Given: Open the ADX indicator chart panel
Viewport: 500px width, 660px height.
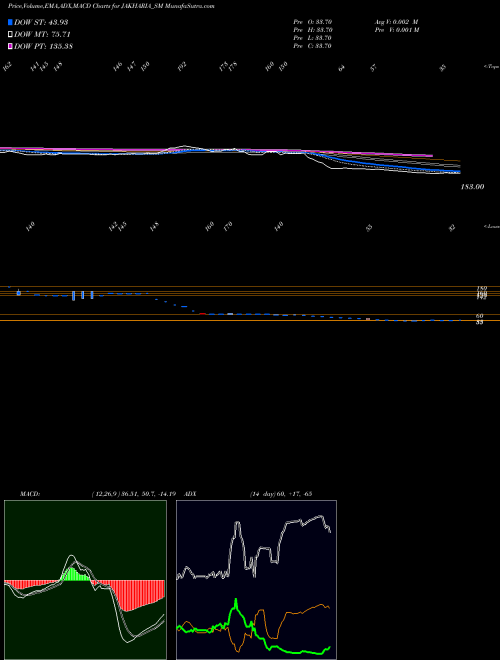Looking at the screenshot, I should 256,580.
